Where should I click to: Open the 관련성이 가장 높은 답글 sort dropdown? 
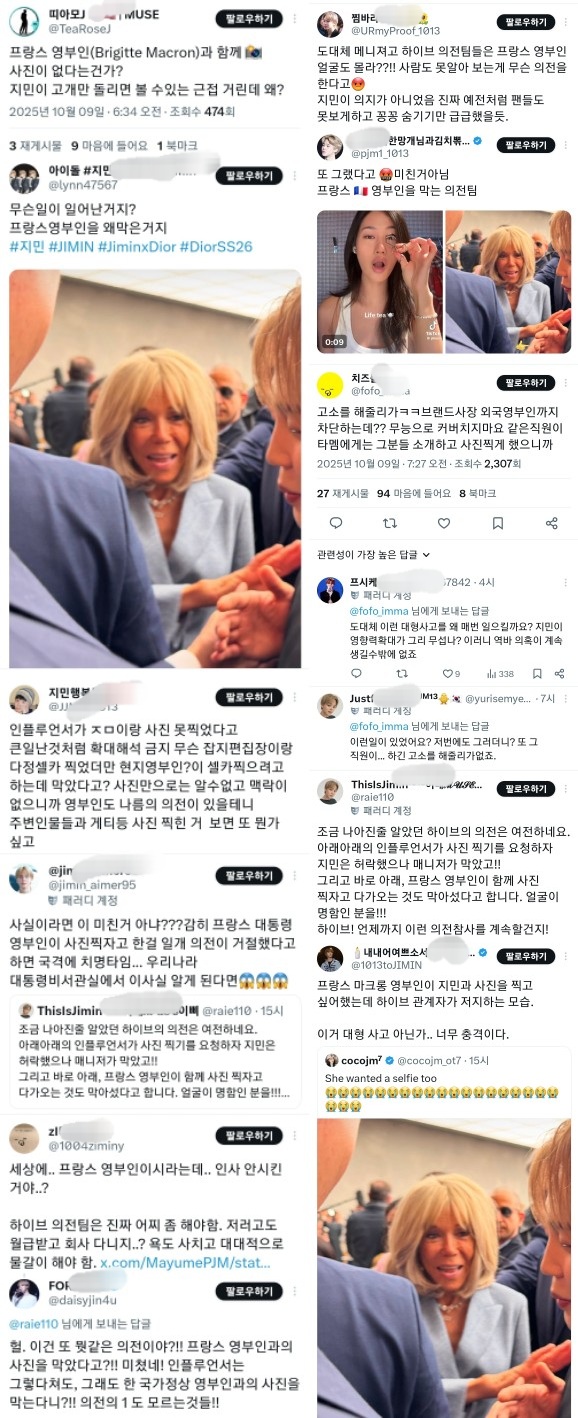click(x=373, y=554)
